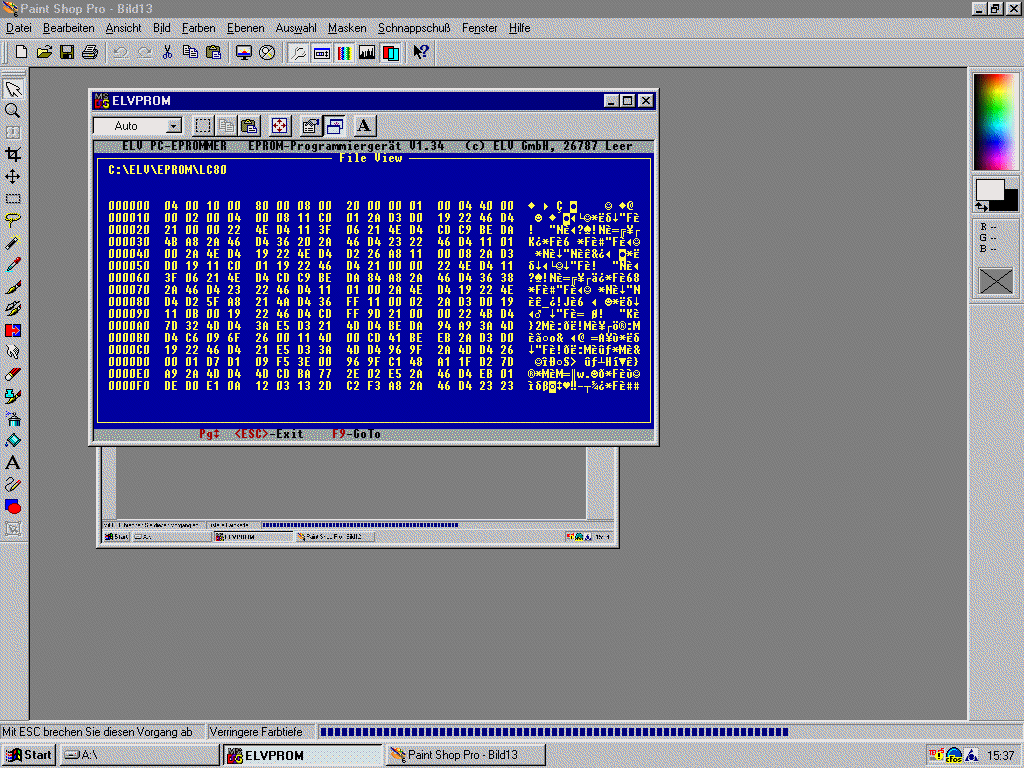The width and height of the screenshot is (1024, 768).
Task: Open the Bearbeiten menu
Action: coord(69,28)
